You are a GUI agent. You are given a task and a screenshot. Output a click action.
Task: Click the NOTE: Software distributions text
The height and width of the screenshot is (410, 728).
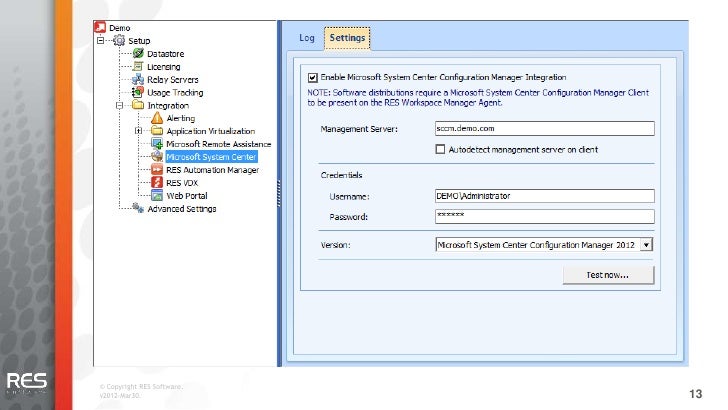478,98
